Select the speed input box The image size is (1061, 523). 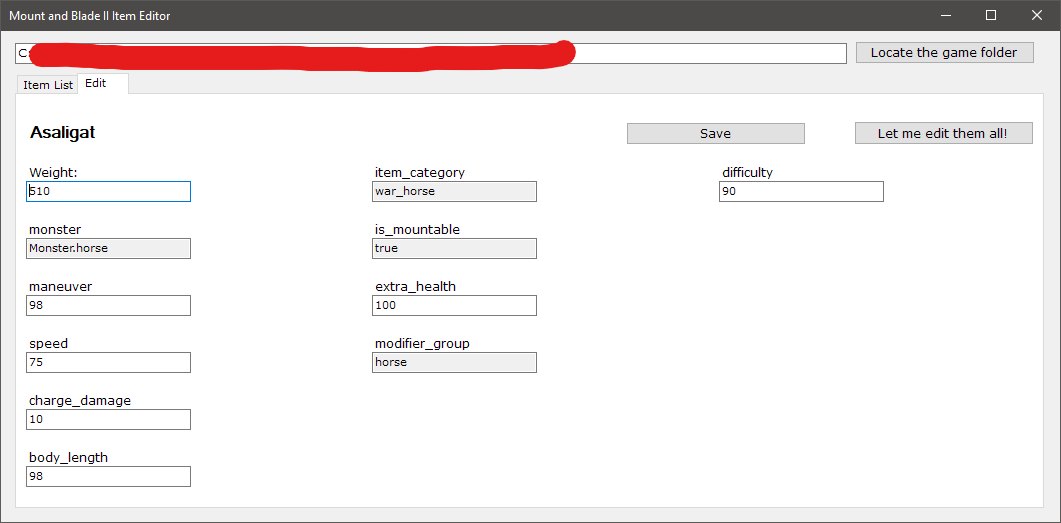109,362
